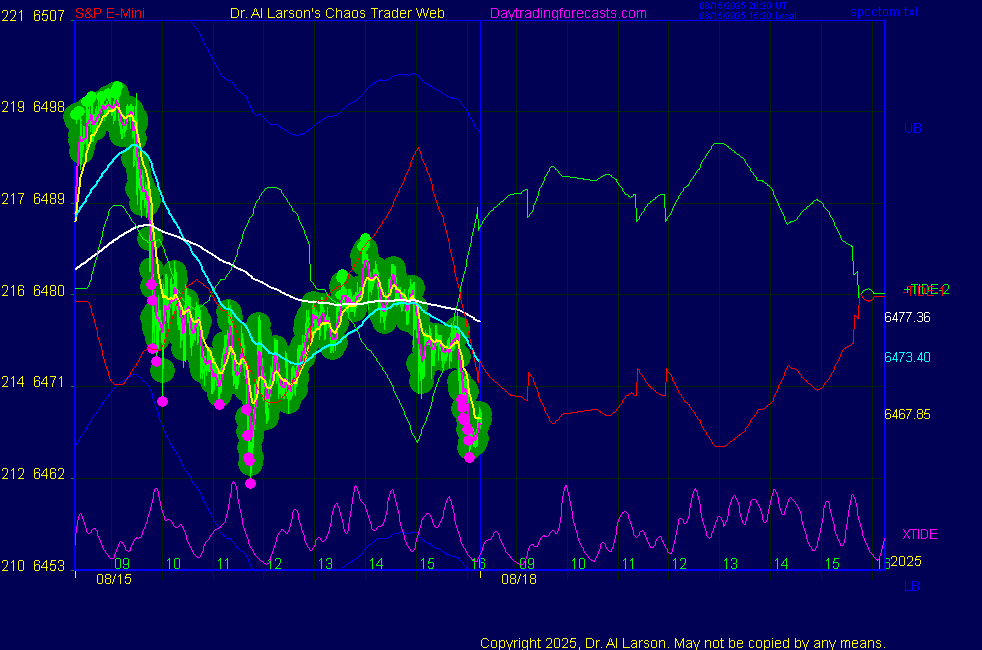
Task: Click the magenta XTIDE legend label
Action: [919, 534]
